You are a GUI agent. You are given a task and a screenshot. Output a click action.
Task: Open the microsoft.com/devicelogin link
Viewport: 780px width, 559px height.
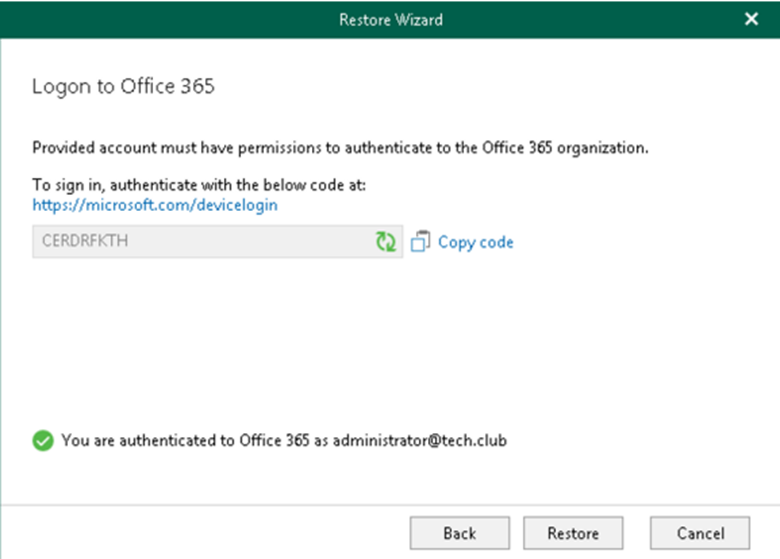tap(155, 205)
